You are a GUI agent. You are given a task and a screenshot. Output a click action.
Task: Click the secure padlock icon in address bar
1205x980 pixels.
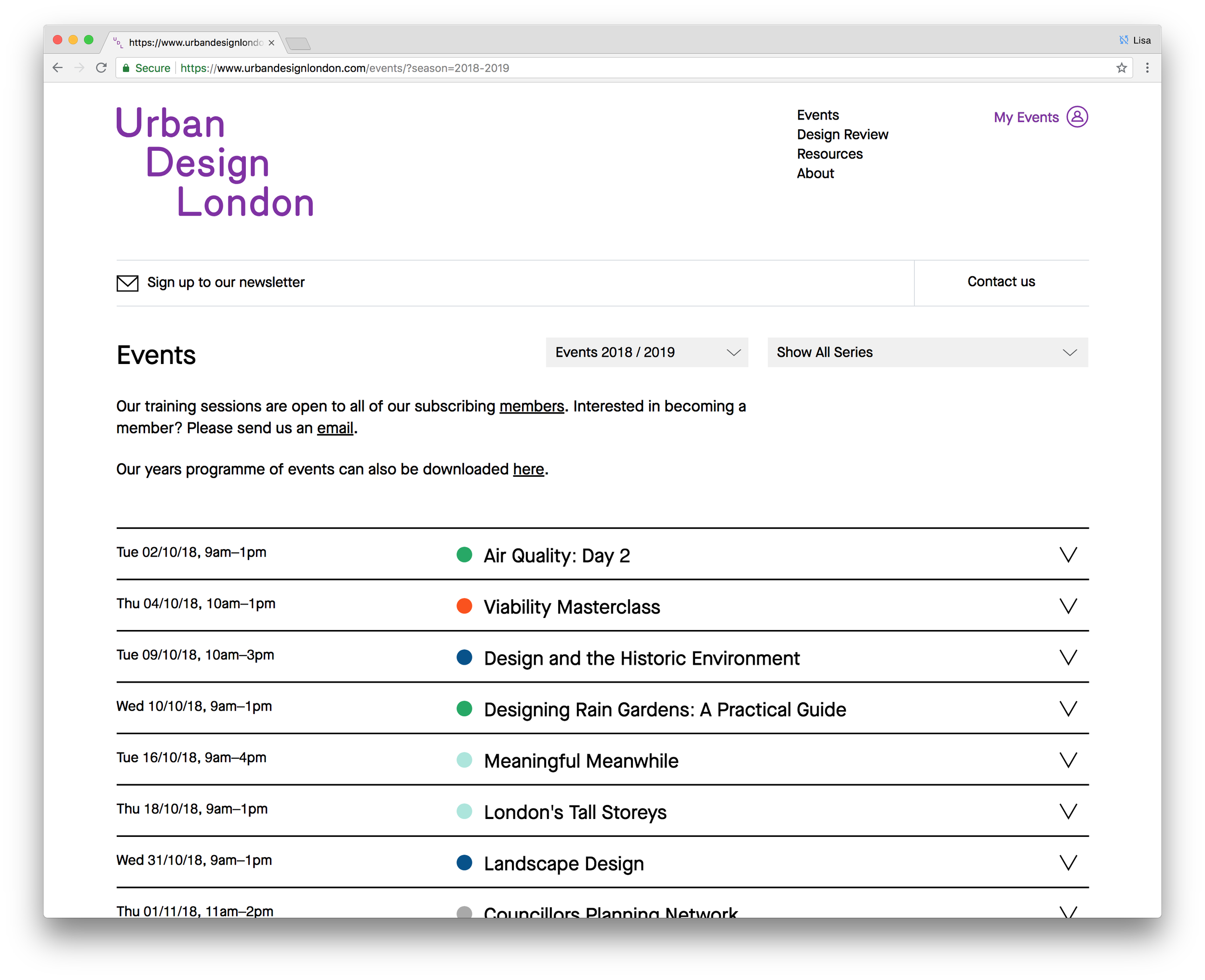click(127, 68)
